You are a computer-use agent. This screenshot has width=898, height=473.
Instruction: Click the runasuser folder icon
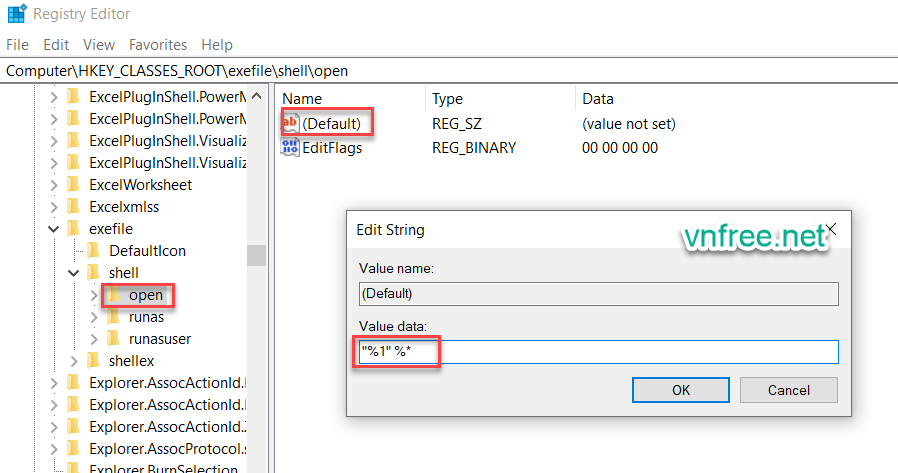pos(113,339)
